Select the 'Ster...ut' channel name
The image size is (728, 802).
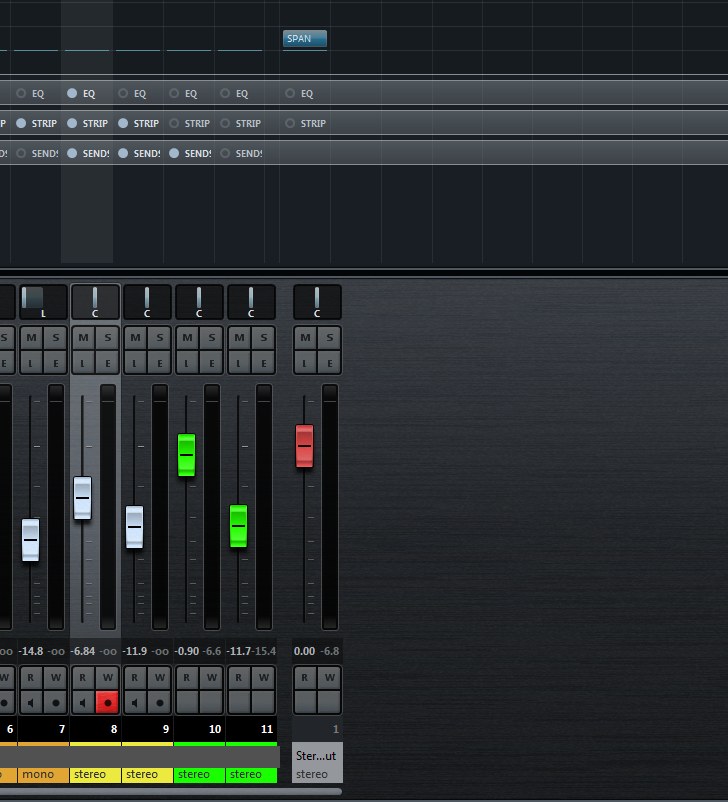(x=316, y=755)
